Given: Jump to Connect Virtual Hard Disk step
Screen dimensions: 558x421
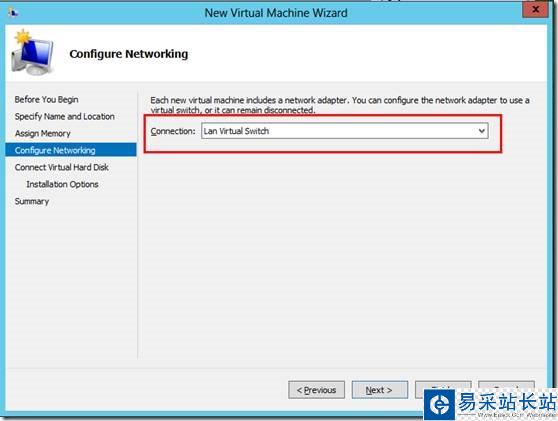Looking at the screenshot, I should click(x=62, y=167).
